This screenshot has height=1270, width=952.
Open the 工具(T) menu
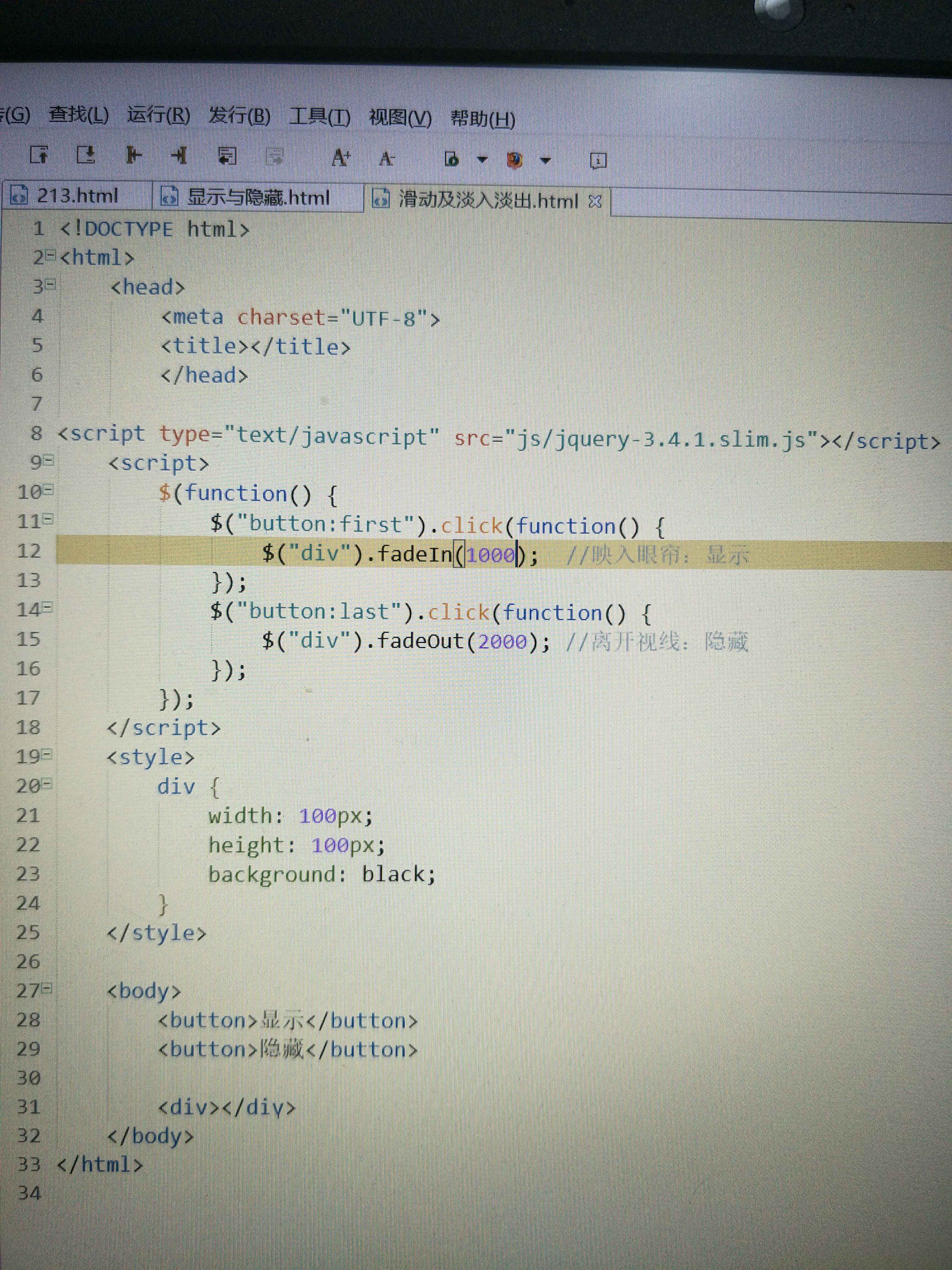tap(320, 117)
